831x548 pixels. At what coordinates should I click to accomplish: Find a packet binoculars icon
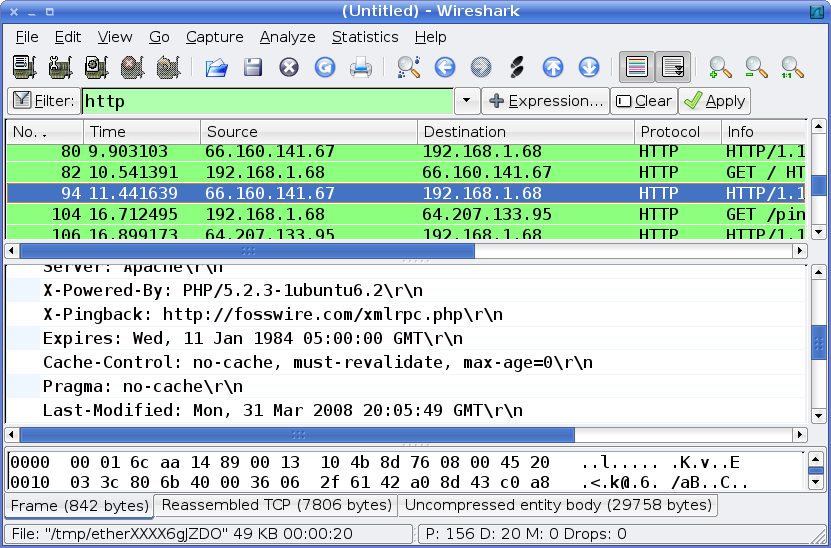pyautogui.click(x=409, y=67)
